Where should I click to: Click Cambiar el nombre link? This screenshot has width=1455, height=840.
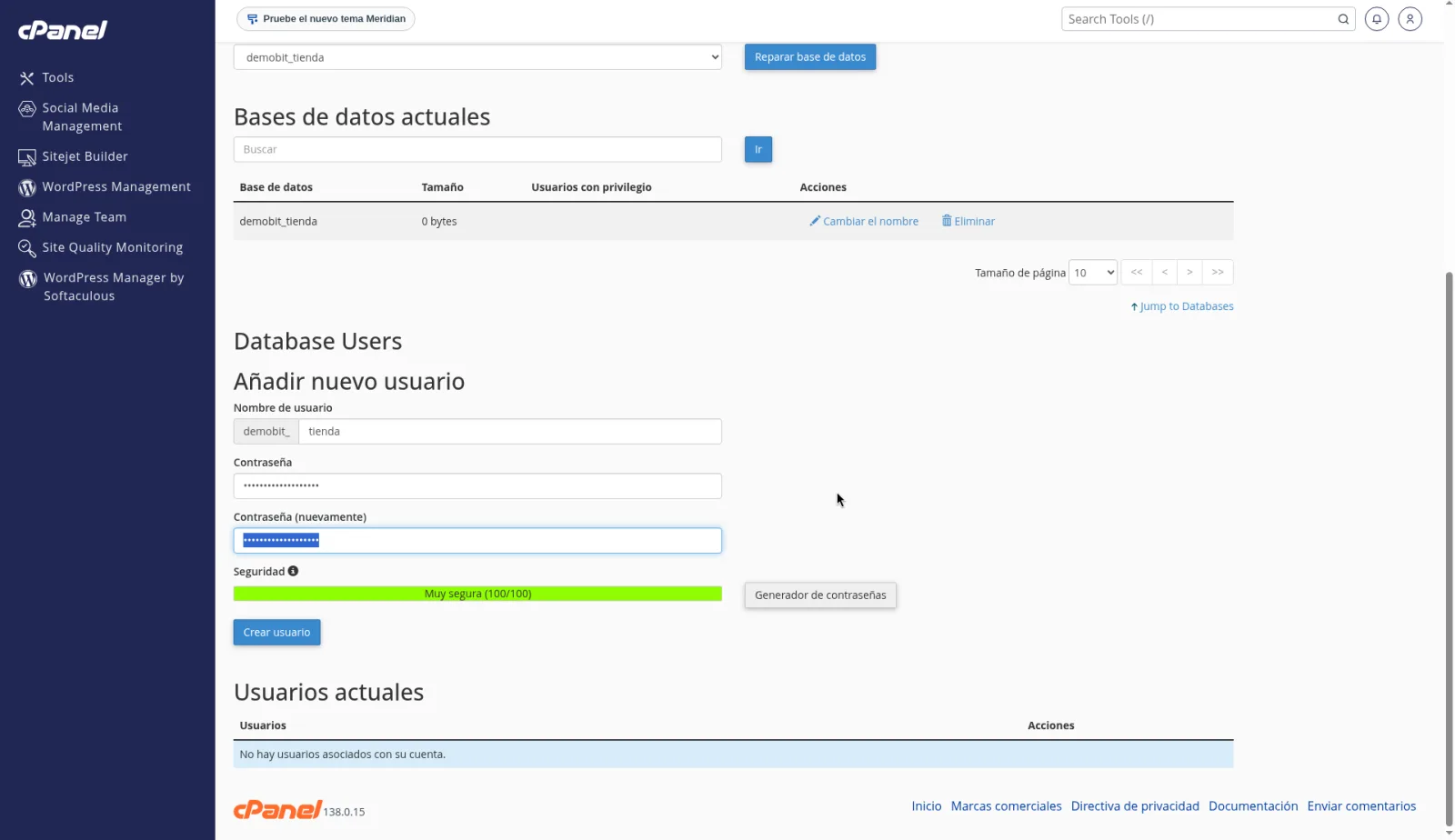[864, 222]
